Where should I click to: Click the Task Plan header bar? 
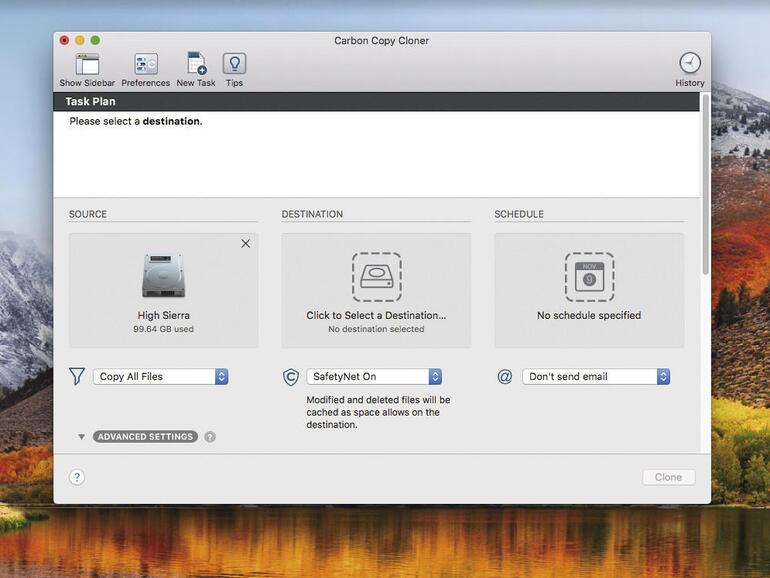[x=376, y=102]
